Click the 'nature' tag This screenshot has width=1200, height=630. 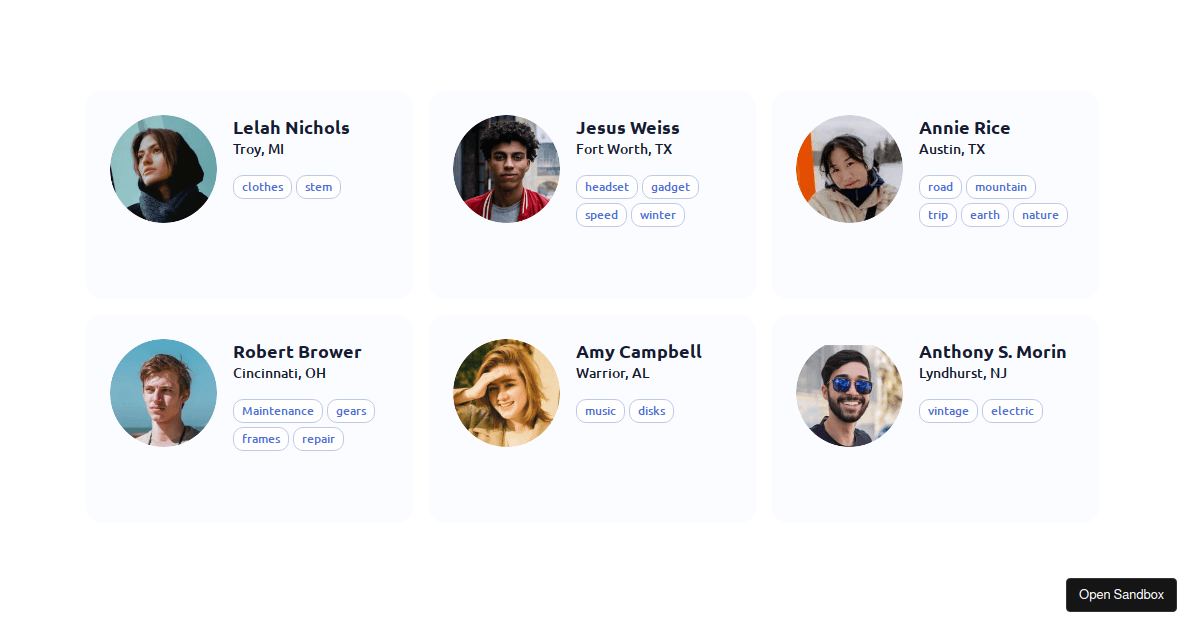(x=1040, y=215)
